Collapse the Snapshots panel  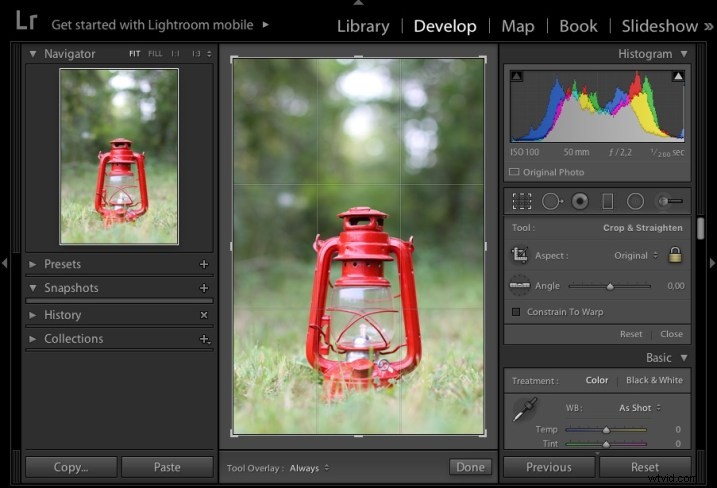33,288
